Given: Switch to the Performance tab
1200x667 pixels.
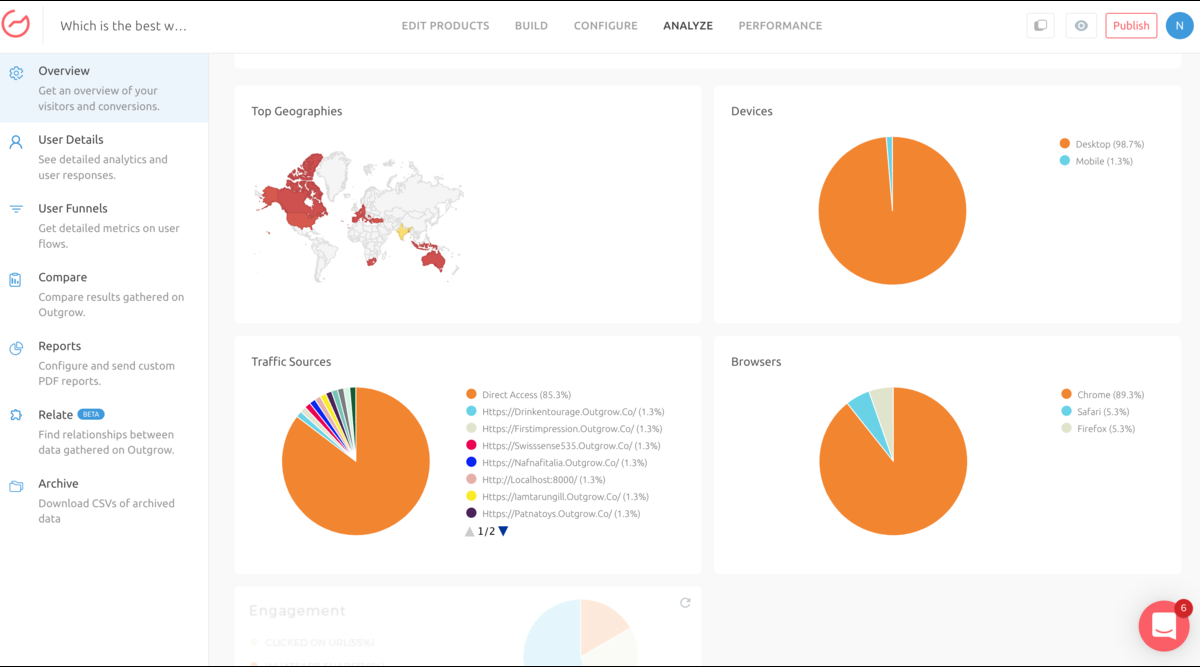Looking at the screenshot, I should [780, 26].
